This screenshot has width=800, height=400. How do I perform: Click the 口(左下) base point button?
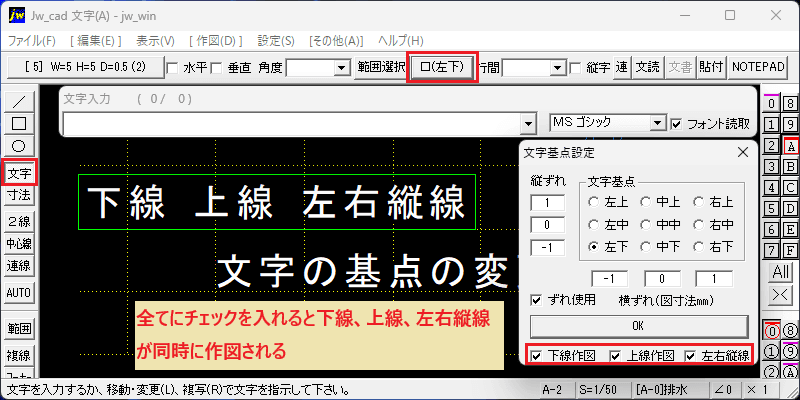point(442,67)
